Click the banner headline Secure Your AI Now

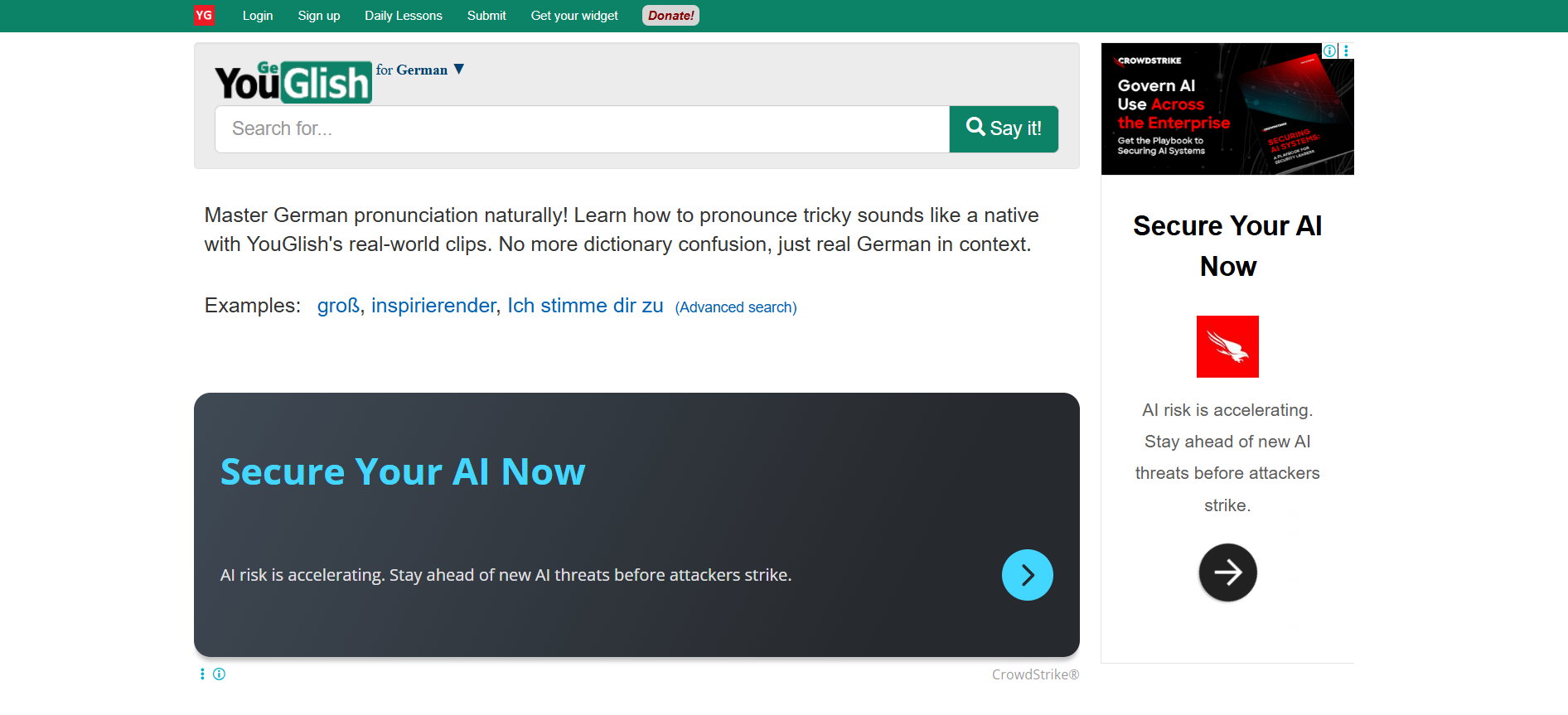(x=403, y=472)
